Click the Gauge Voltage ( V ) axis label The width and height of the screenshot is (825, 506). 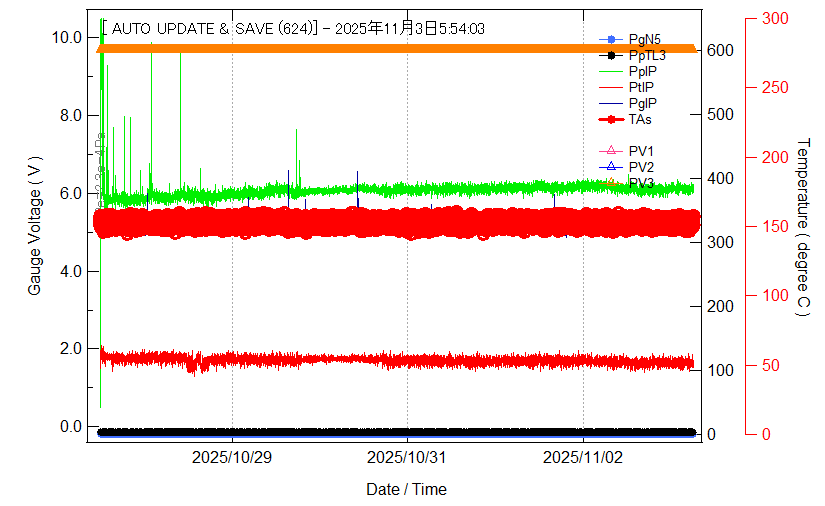35,228
